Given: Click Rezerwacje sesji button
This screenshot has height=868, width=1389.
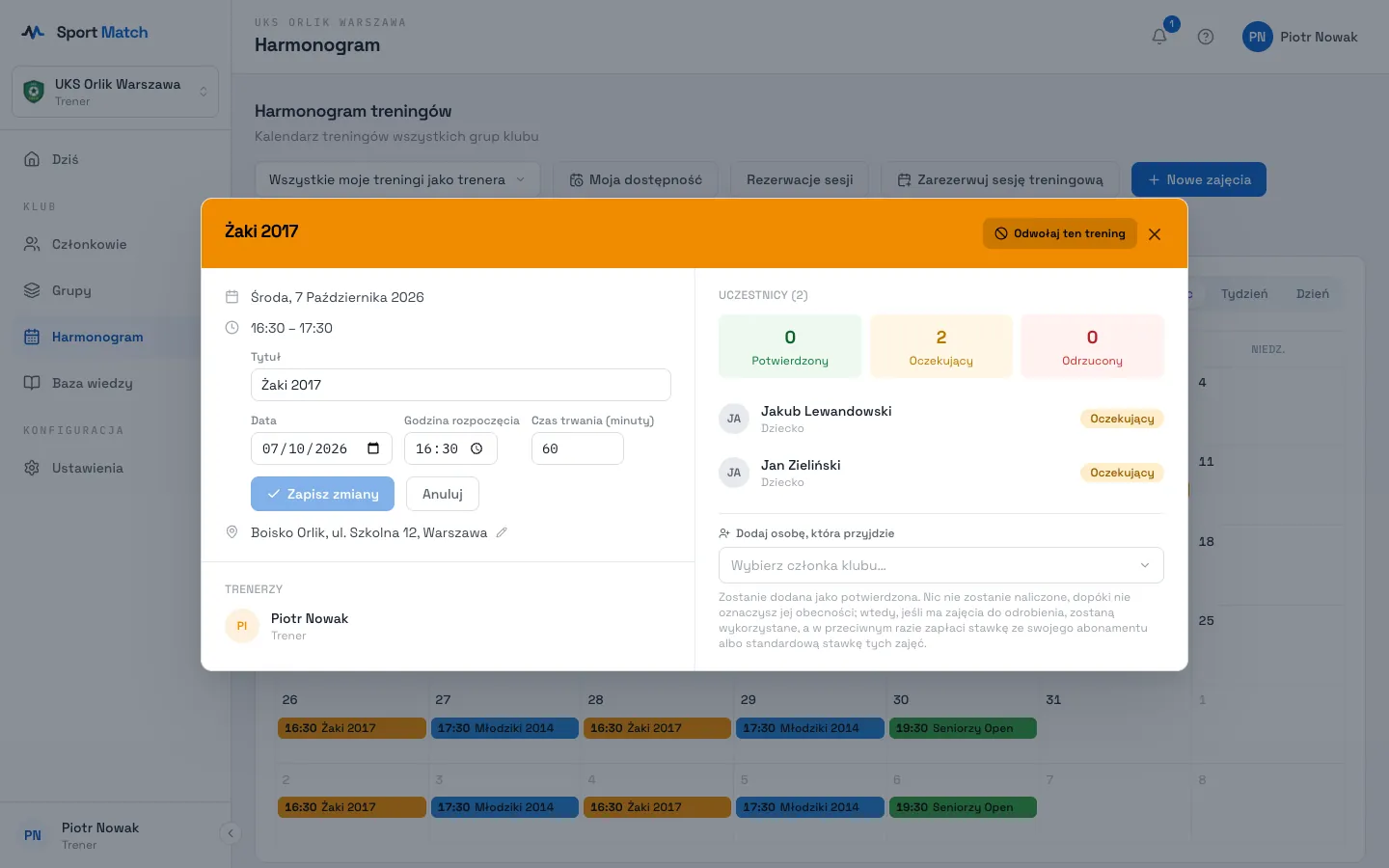Looking at the screenshot, I should pyautogui.click(x=800, y=179).
